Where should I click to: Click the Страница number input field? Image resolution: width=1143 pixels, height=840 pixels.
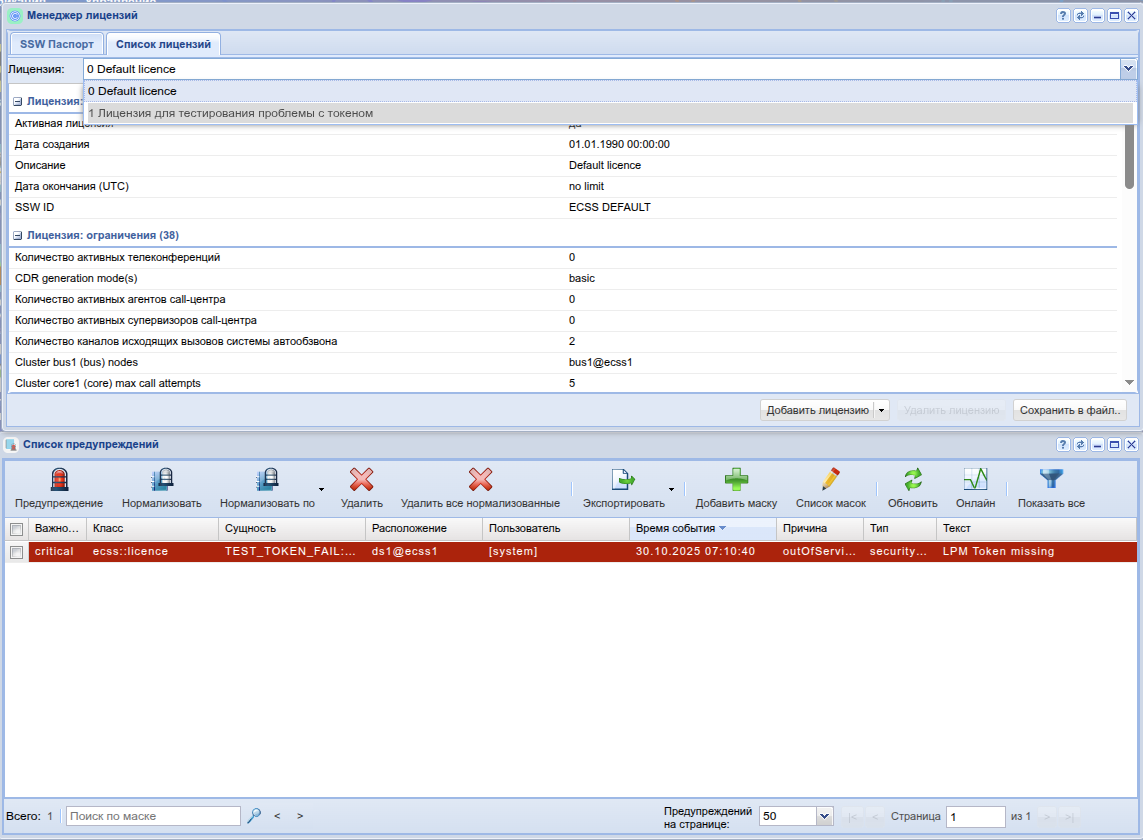coord(976,817)
